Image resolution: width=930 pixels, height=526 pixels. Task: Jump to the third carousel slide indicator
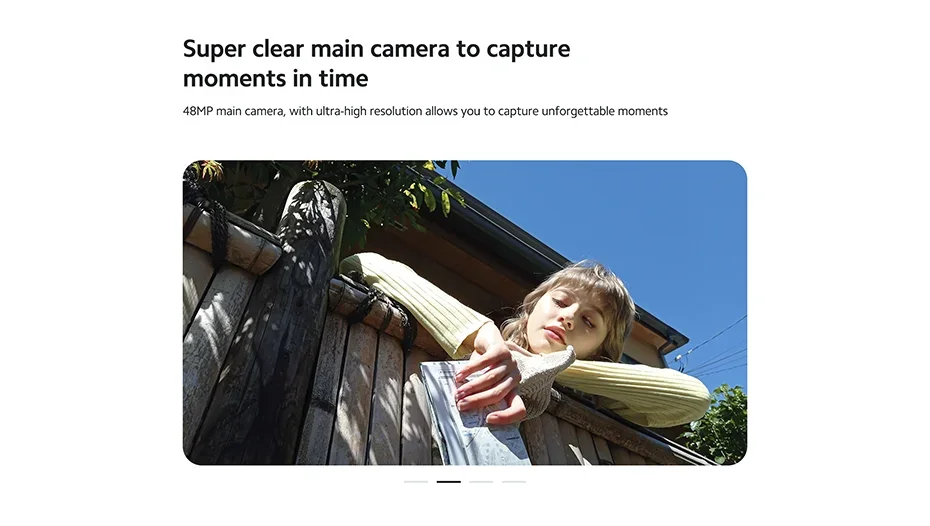pos(481,482)
